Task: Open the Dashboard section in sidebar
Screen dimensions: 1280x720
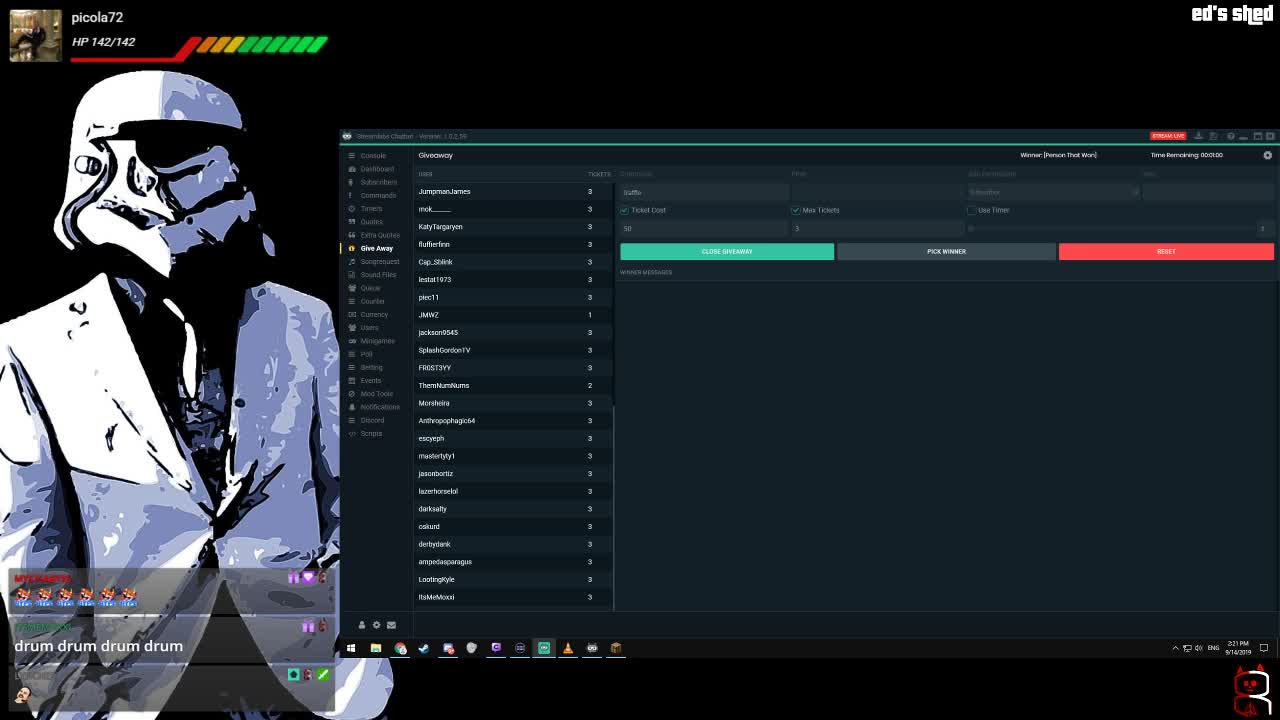Action: pyautogui.click(x=376, y=169)
